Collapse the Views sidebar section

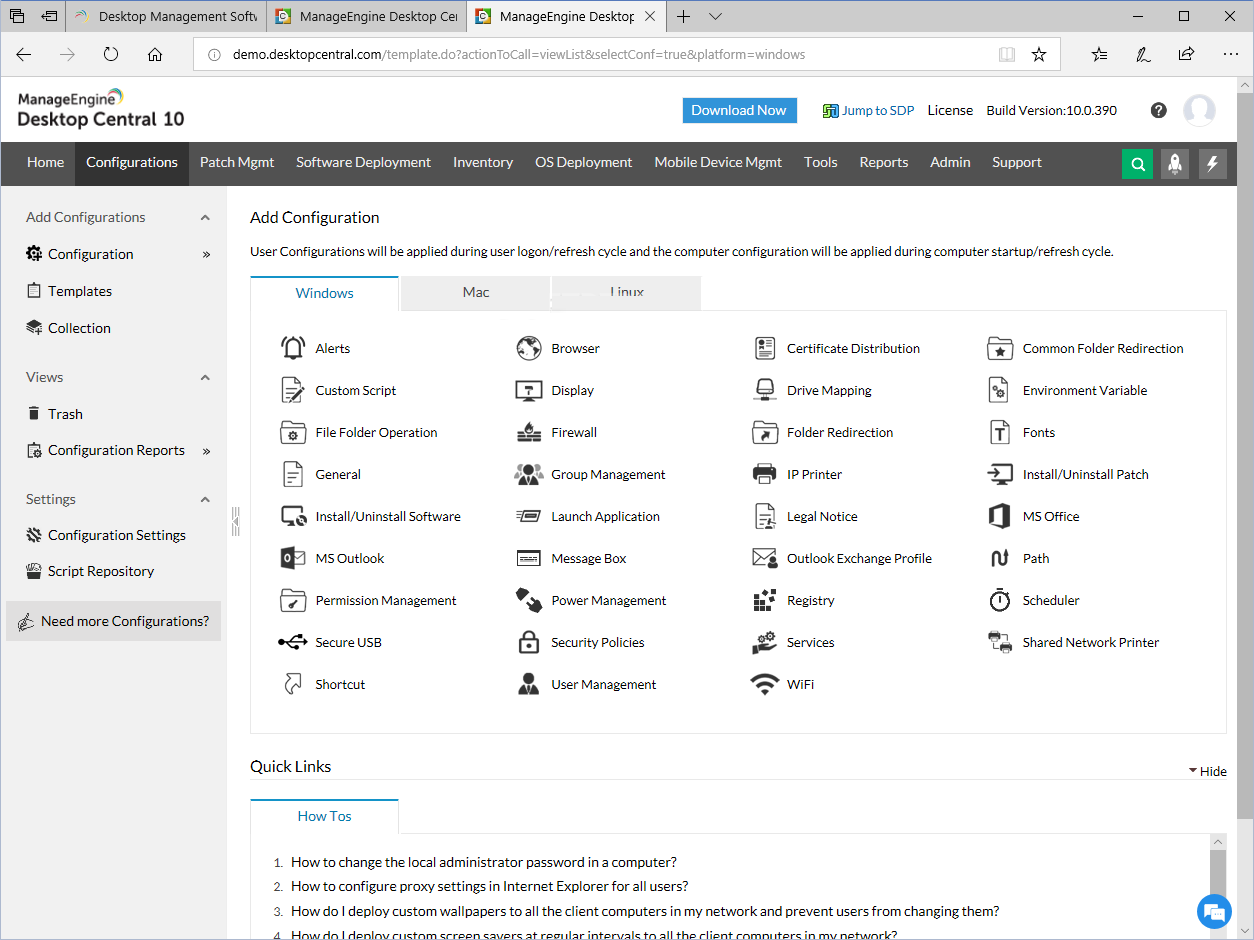click(x=205, y=378)
